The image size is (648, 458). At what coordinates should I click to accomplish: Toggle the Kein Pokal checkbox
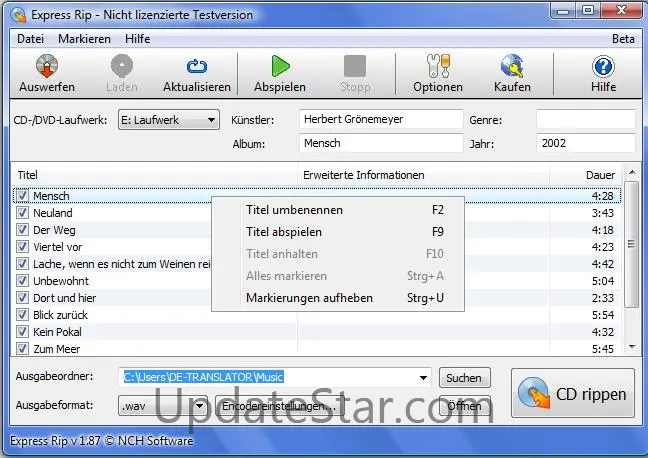(22, 332)
